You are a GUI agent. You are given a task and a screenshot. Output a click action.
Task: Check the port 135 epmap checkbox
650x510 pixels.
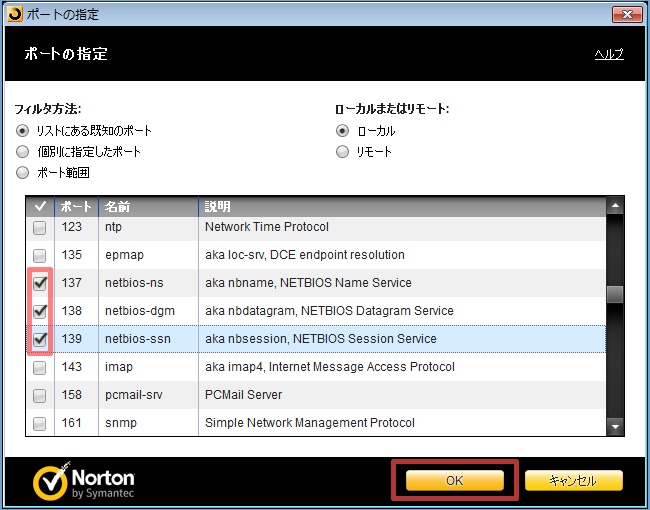point(40,255)
